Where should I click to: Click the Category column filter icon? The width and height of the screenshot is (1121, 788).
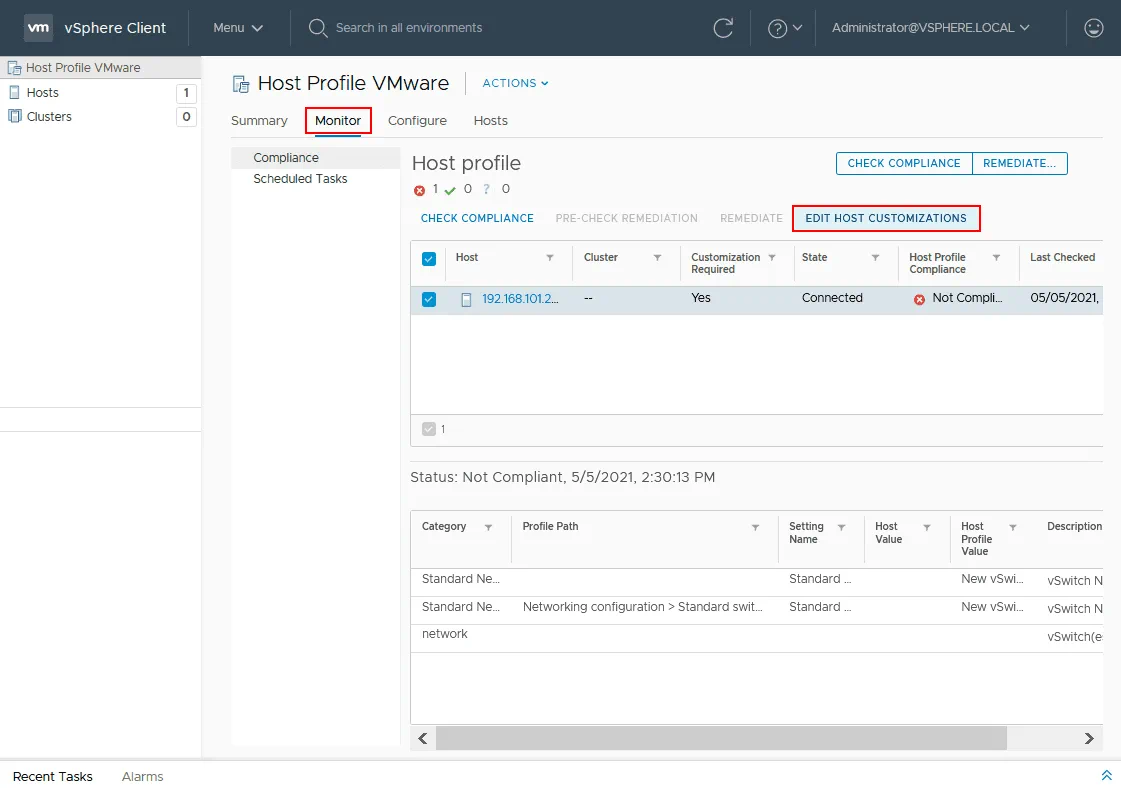pyautogui.click(x=488, y=527)
